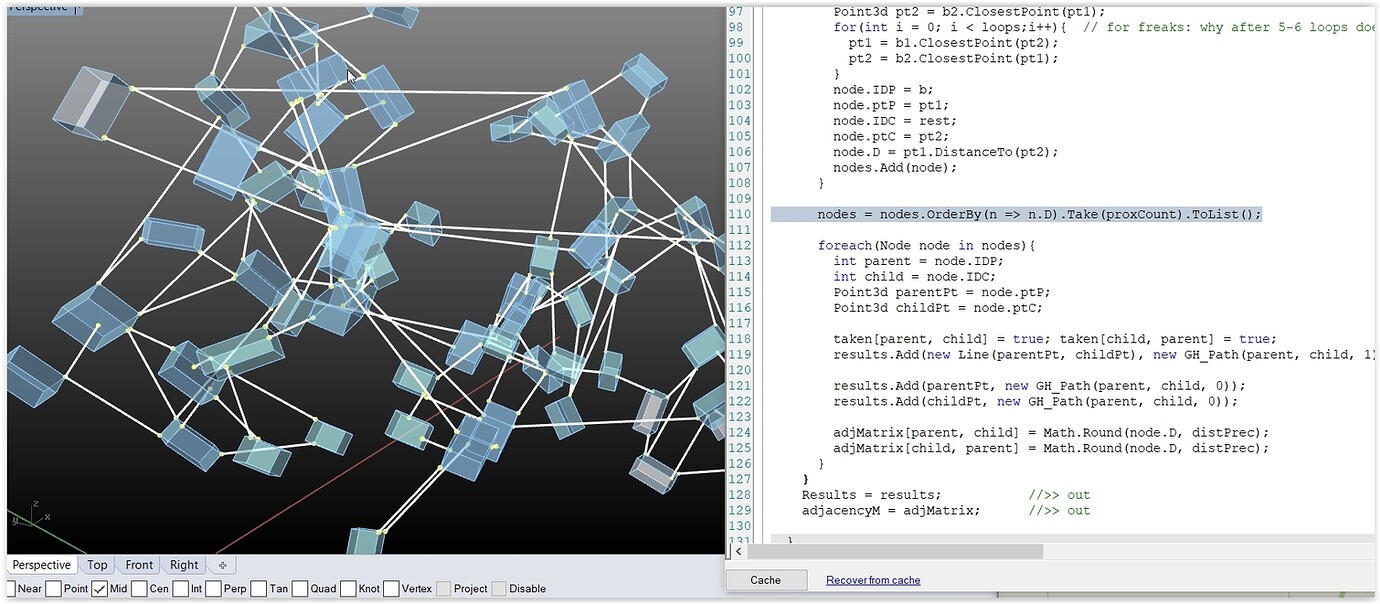Image resolution: width=1380 pixels, height=604 pixels.
Task: Switch to the Top viewport tab
Action: [97, 564]
